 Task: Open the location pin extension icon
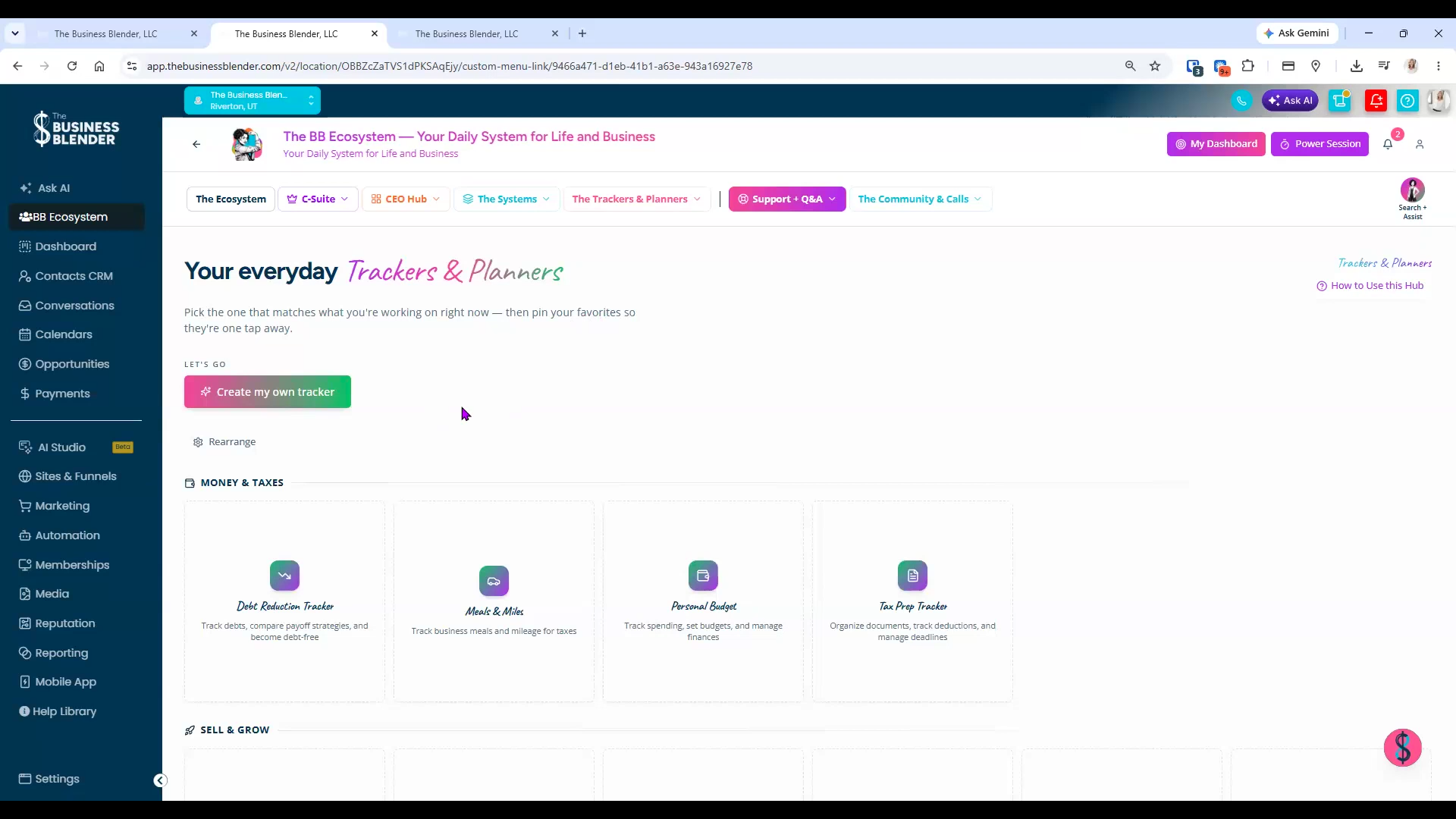1316,66
